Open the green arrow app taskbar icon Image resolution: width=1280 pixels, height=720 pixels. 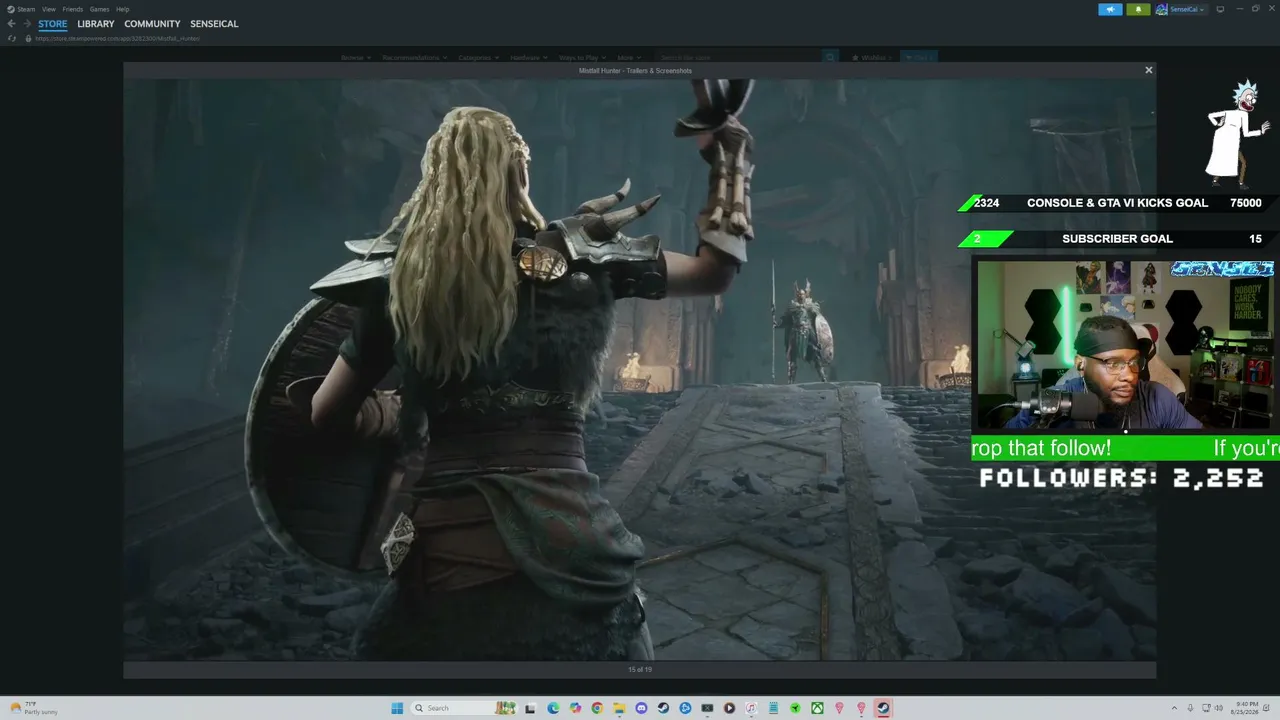coord(795,708)
